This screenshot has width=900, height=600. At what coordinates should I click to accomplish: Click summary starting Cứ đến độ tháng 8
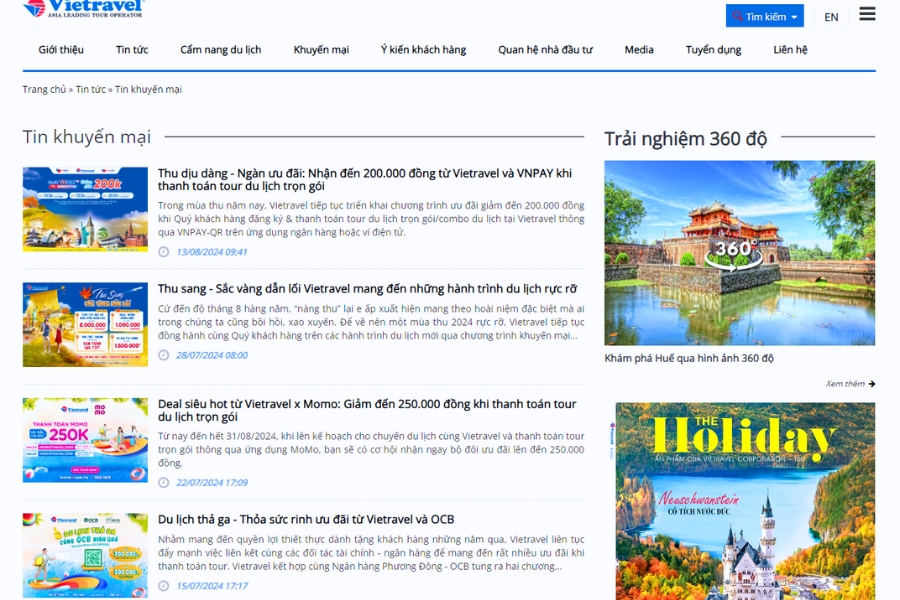(x=371, y=322)
